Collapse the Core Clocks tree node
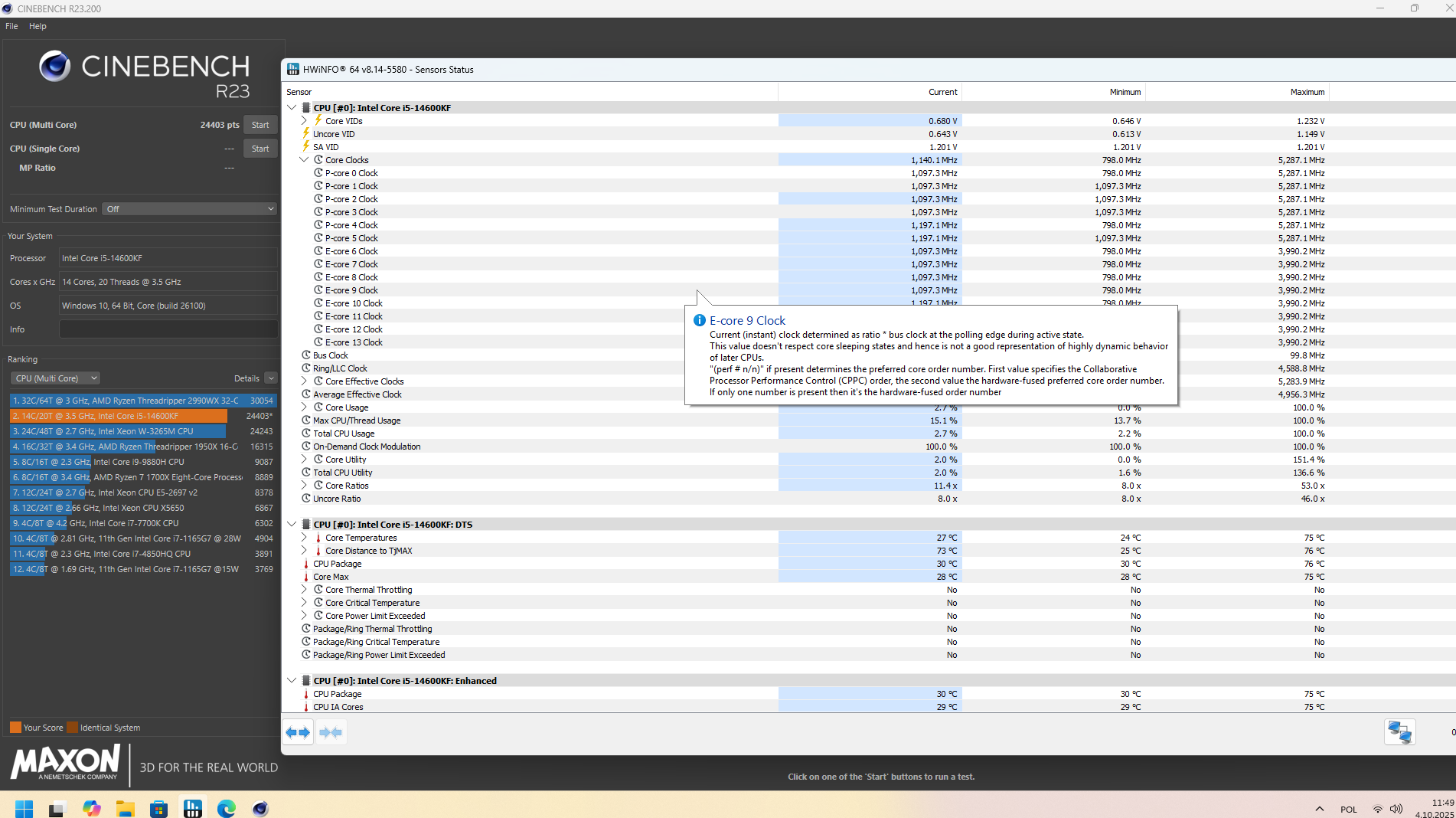 tap(304, 160)
